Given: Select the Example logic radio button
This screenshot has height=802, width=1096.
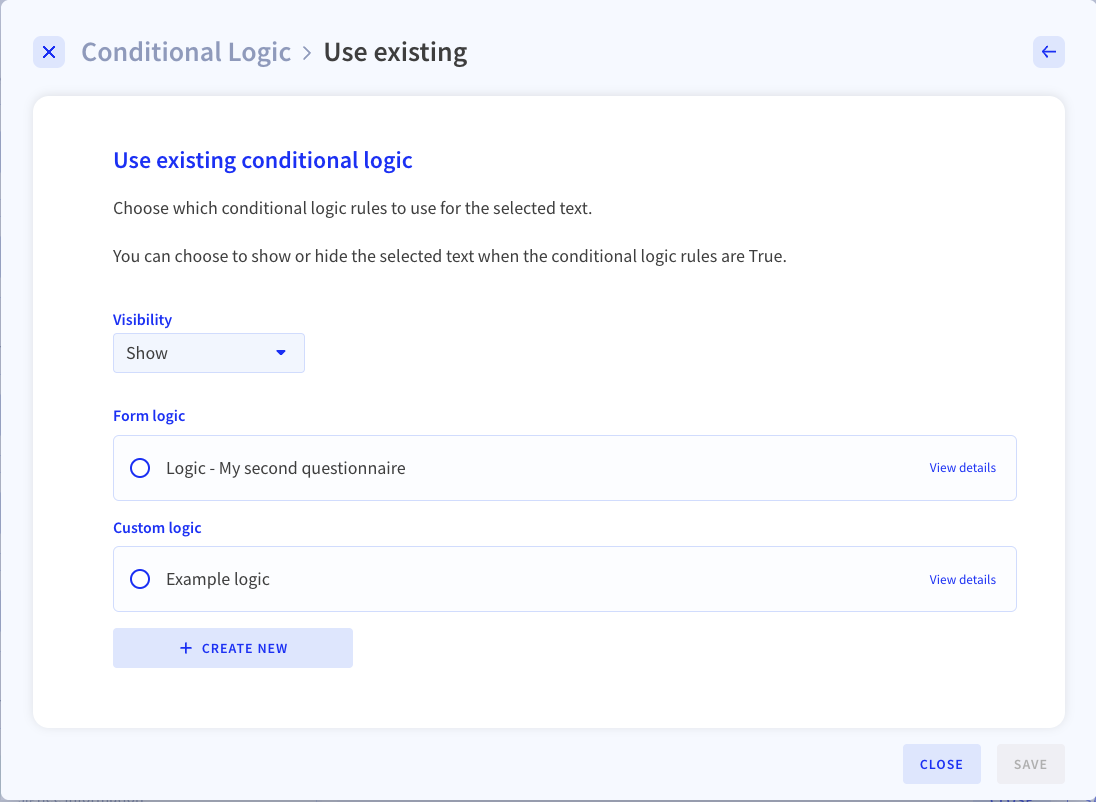Looking at the screenshot, I should tap(140, 579).
